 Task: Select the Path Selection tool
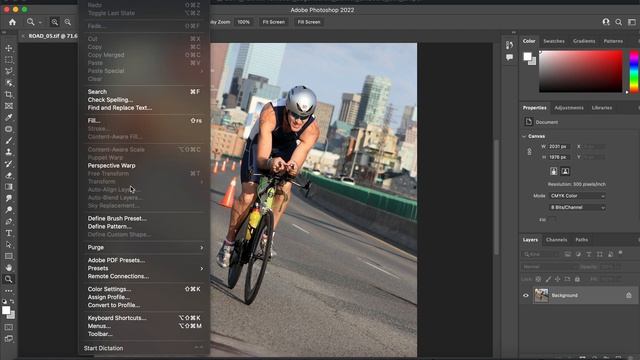[9, 244]
